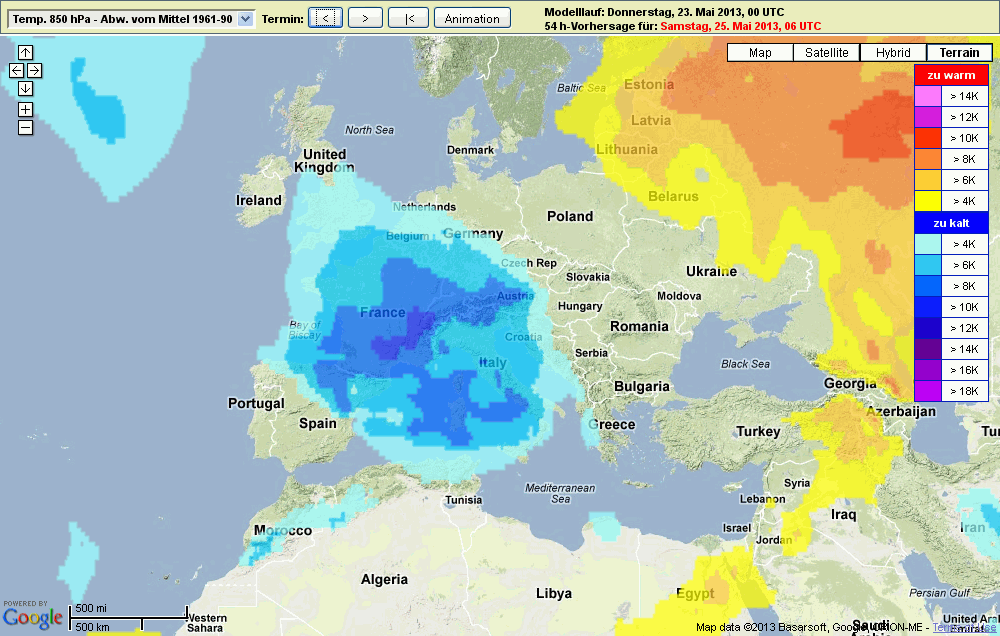
Task: Open the Google logo link
Action: [33, 617]
